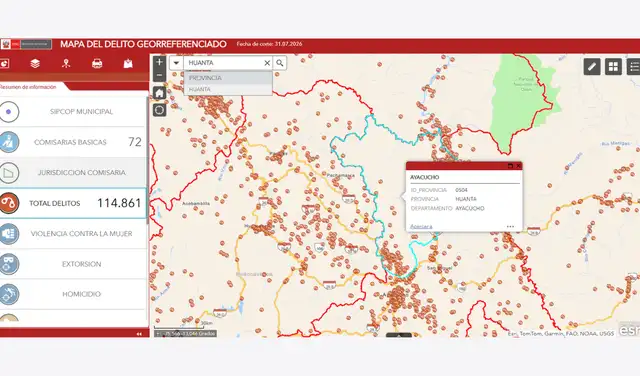The width and height of the screenshot is (640, 376).
Task: Clear the HUANTA search text
Action: [x=267, y=63]
